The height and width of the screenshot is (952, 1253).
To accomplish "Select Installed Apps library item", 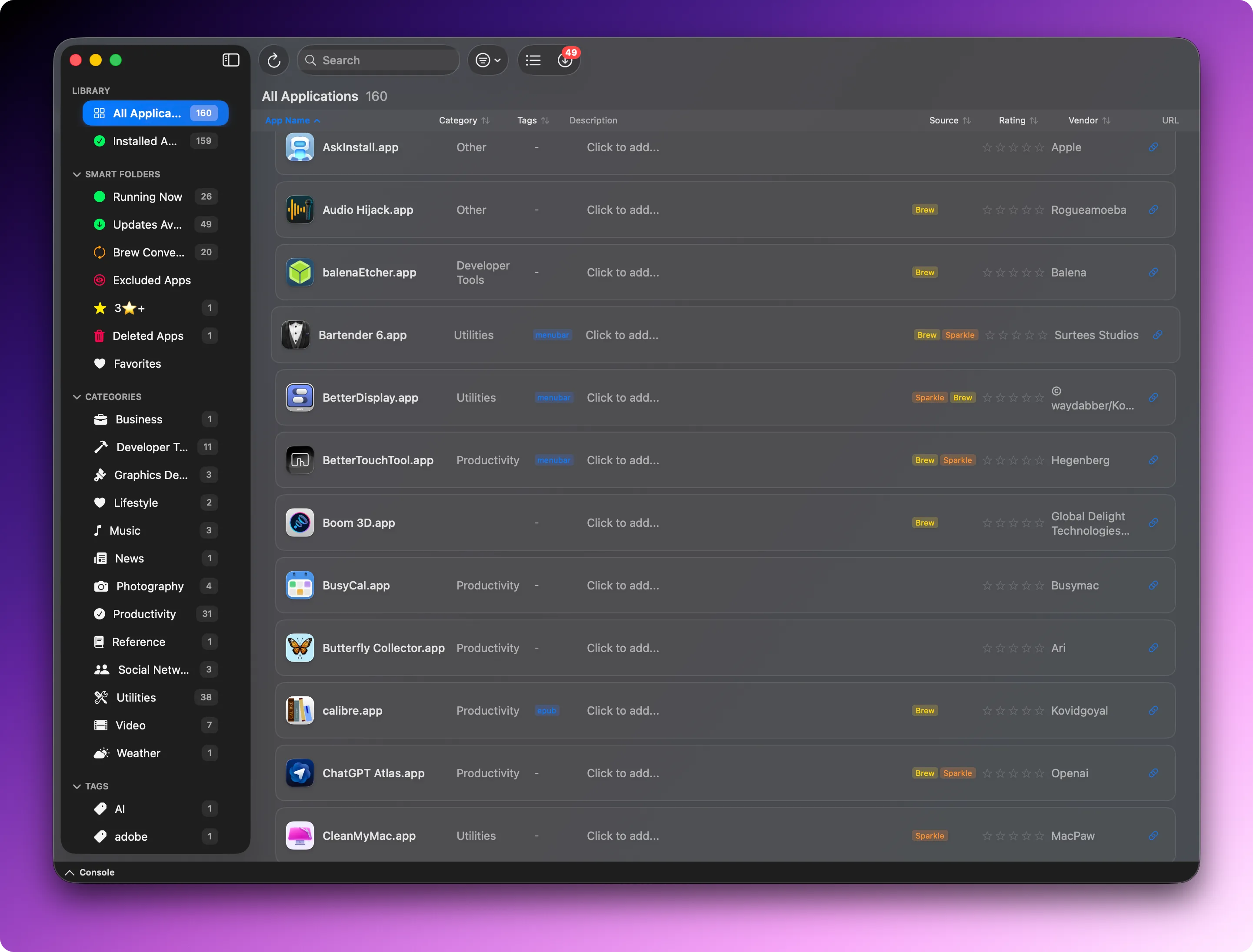I will (x=155, y=141).
